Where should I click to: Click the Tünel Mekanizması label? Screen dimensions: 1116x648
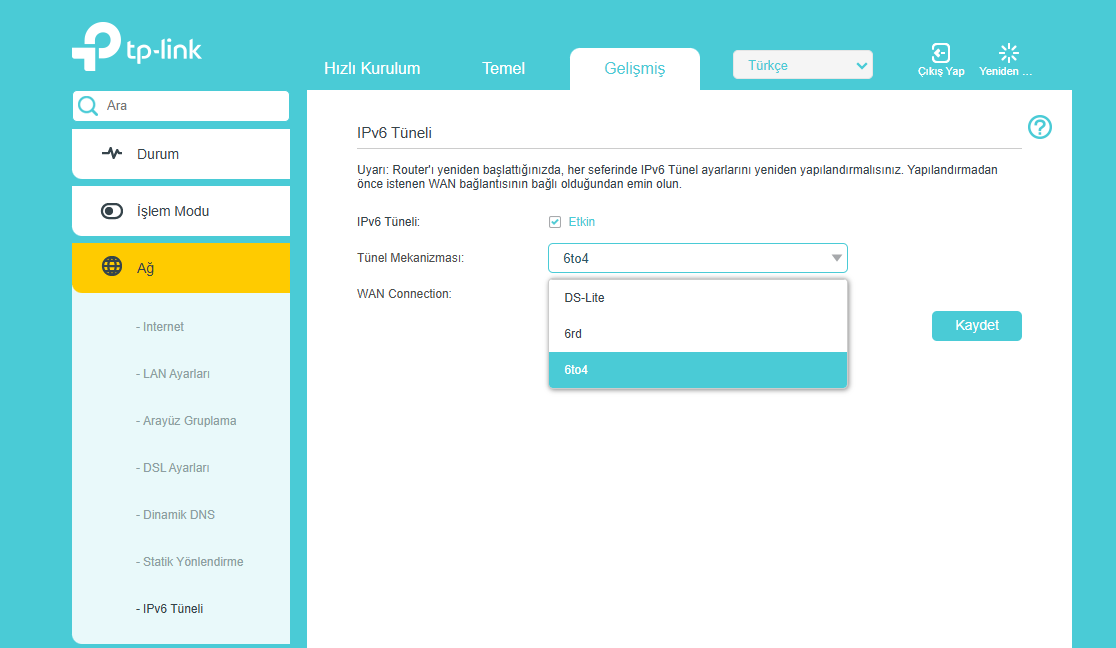point(410,258)
